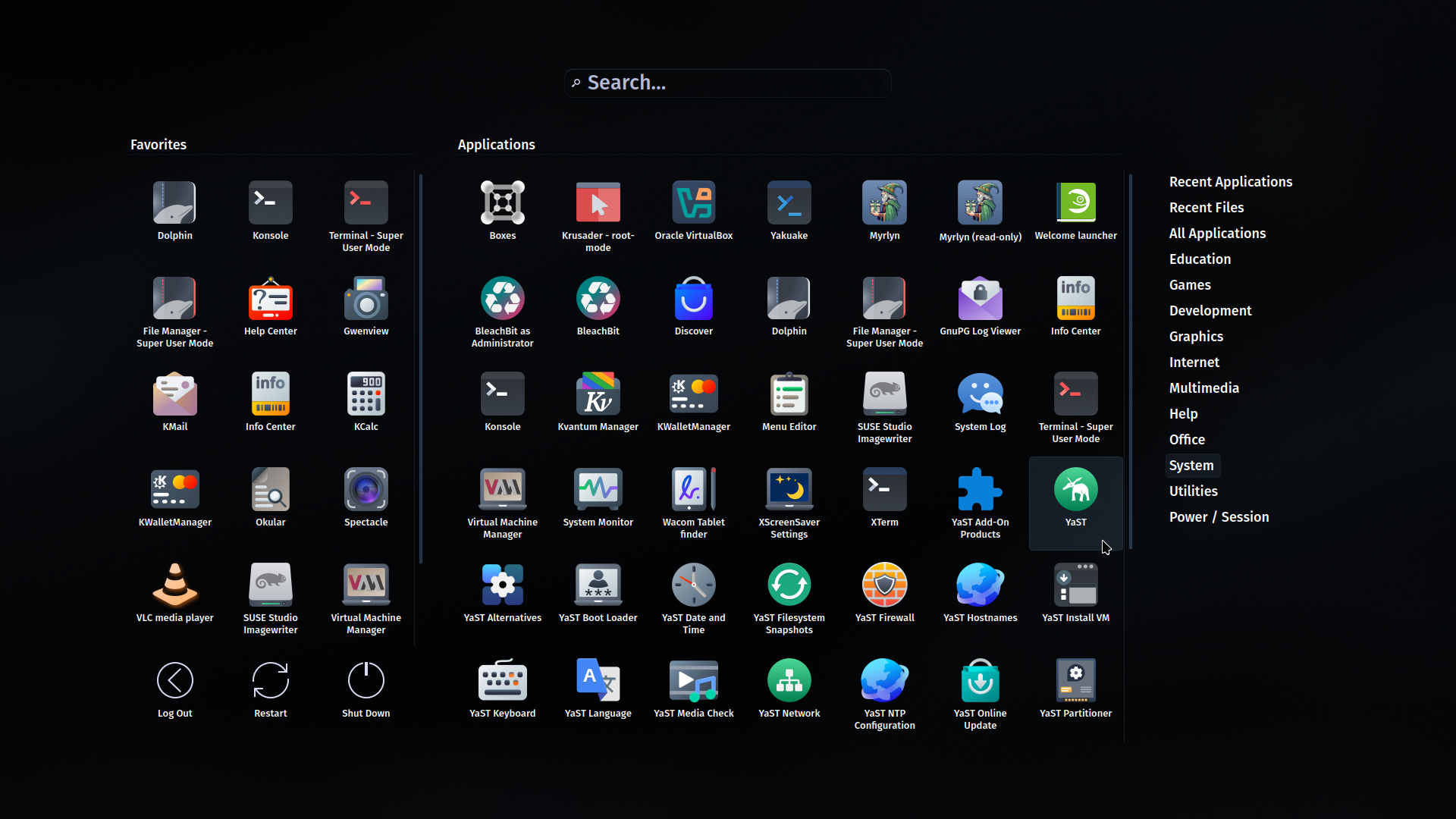Switch to All Applications category
The image size is (1456, 819).
tap(1217, 234)
